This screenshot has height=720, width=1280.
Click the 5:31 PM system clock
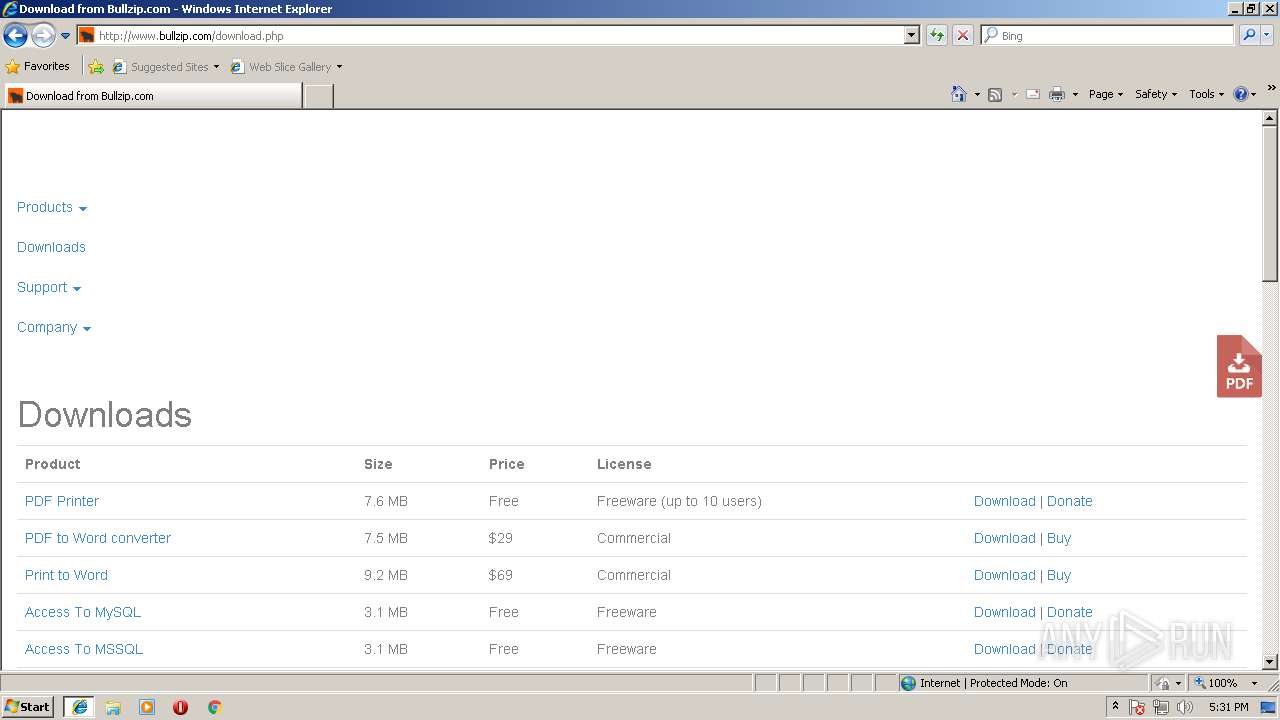pyautogui.click(x=1228, y=707)
